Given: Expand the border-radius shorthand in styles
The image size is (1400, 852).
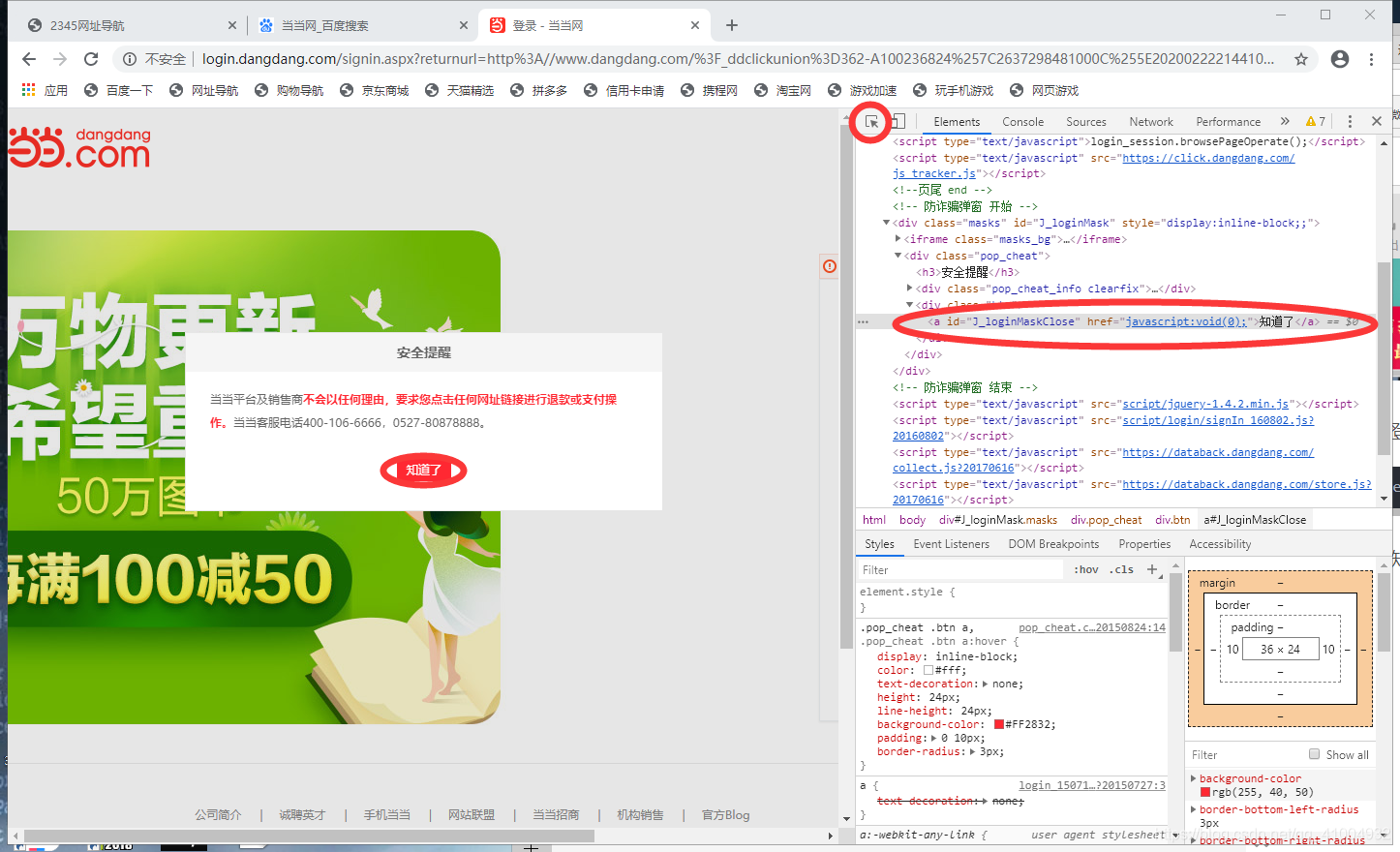Looking at the screenshot, I should pyautogui.click(x=972, y=751).
